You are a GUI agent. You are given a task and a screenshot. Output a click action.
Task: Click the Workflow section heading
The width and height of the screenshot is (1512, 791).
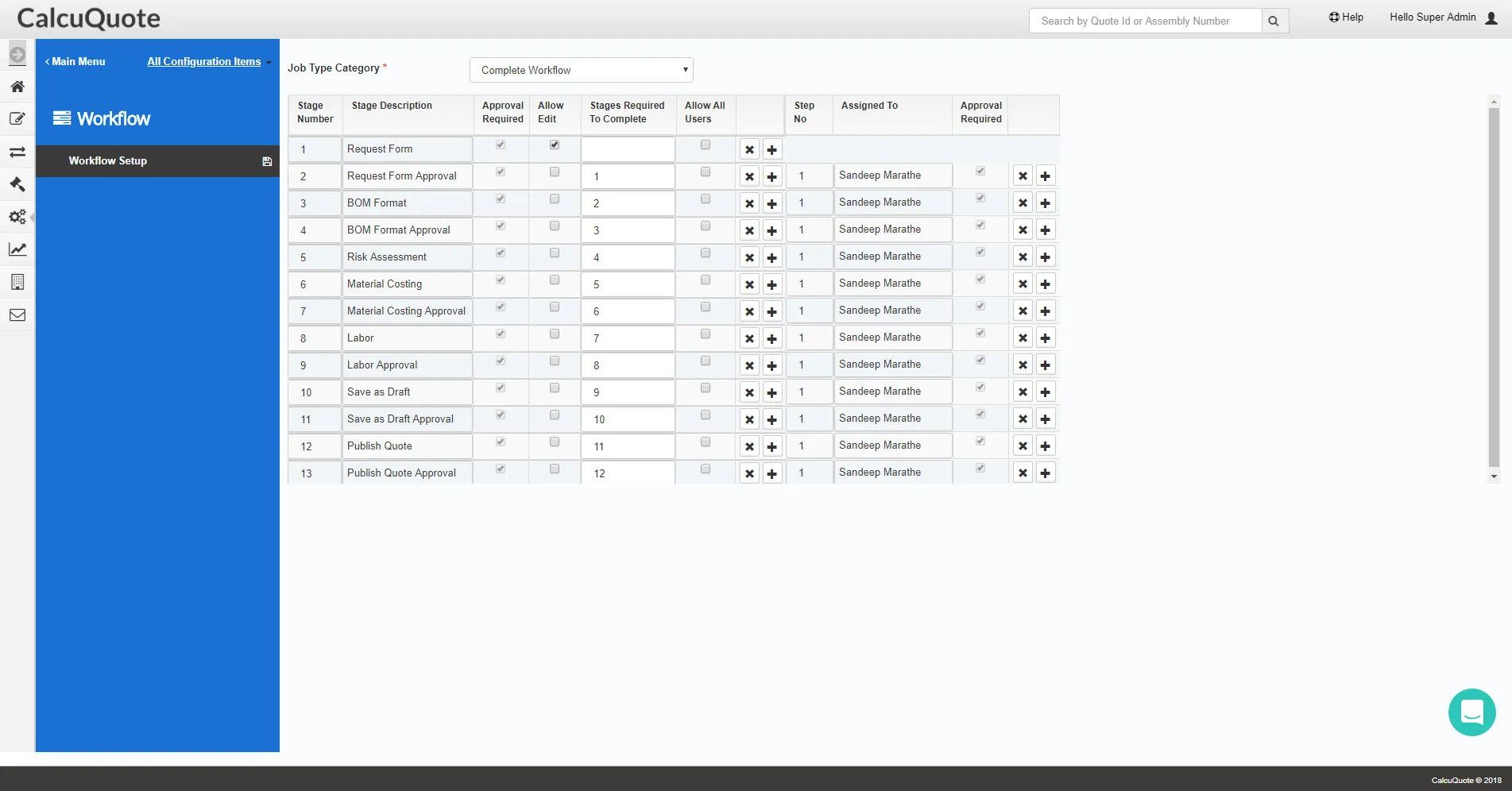coord(102,119)
